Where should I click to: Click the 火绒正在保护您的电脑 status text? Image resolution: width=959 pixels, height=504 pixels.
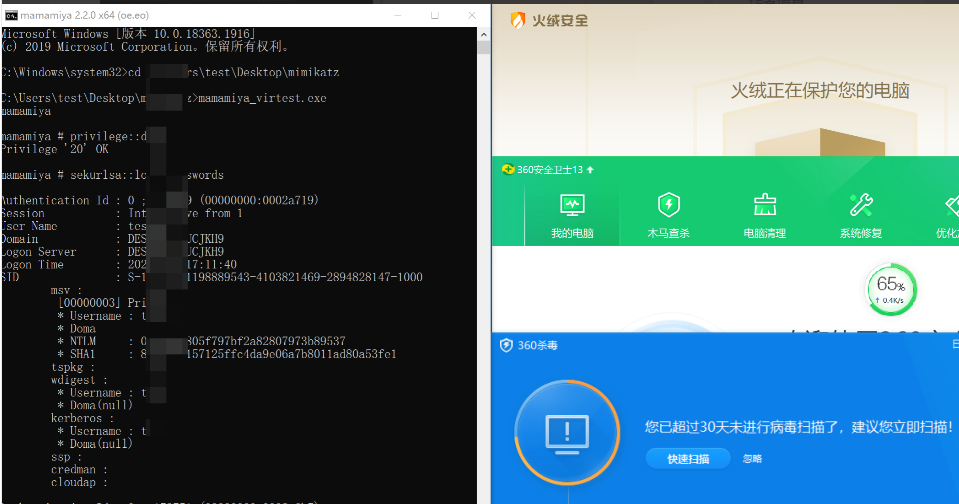coord(820,91)
